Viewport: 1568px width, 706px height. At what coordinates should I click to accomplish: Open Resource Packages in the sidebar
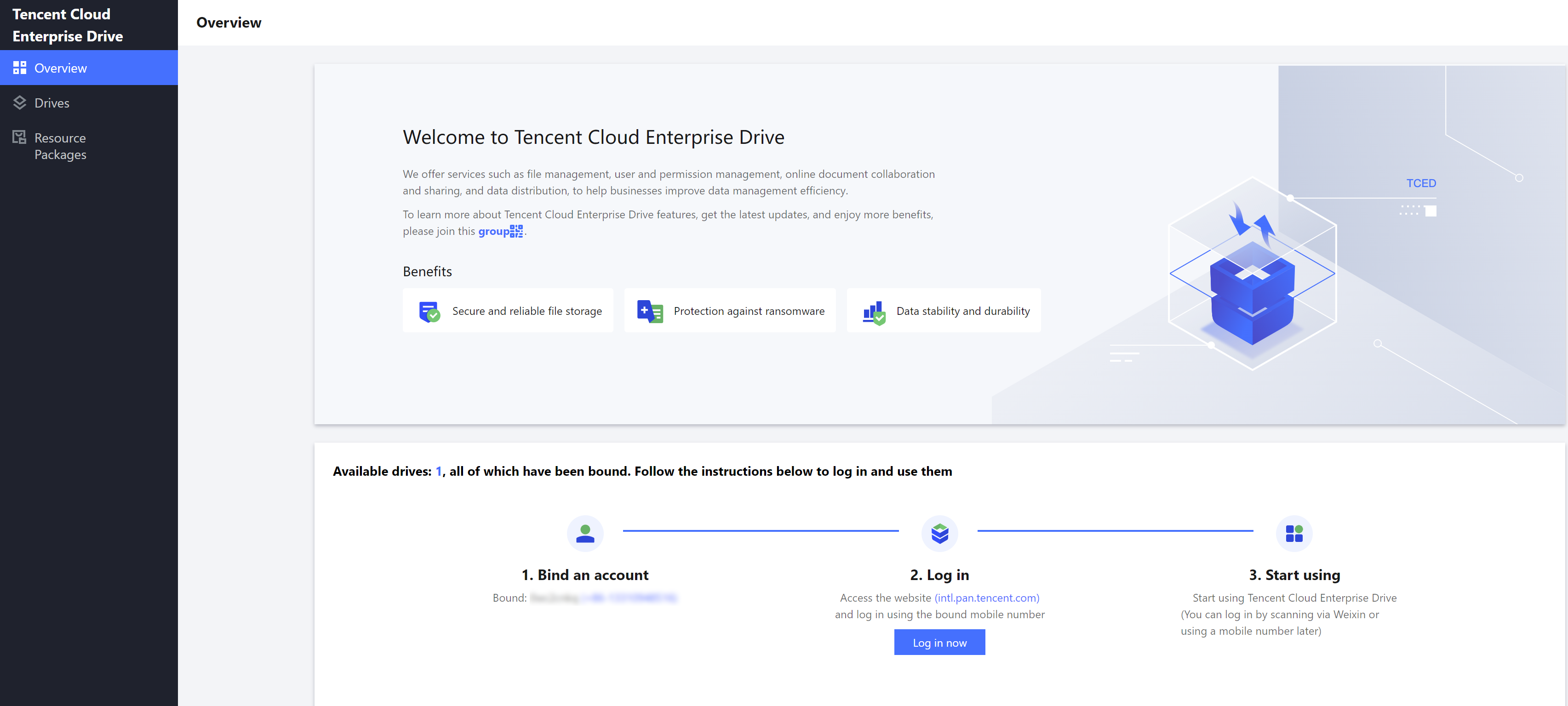pos(60,146)
